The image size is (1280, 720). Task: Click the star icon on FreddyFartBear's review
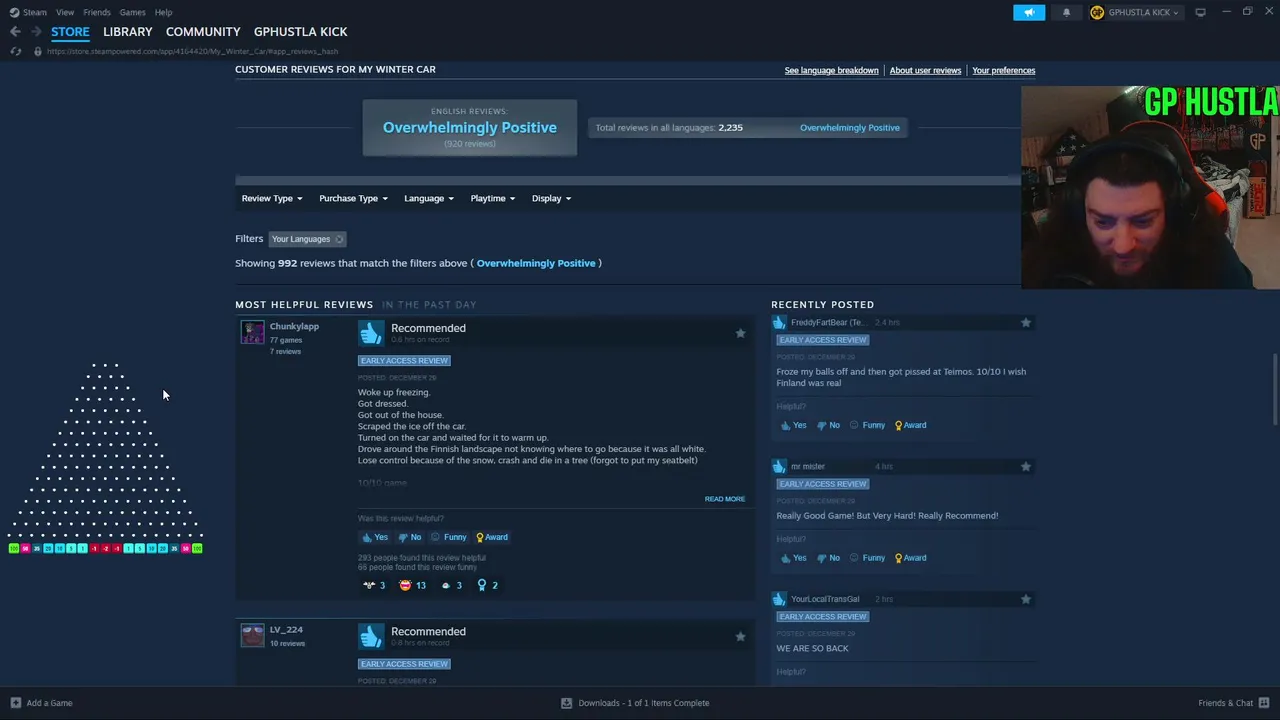[x=1026, y=322]
